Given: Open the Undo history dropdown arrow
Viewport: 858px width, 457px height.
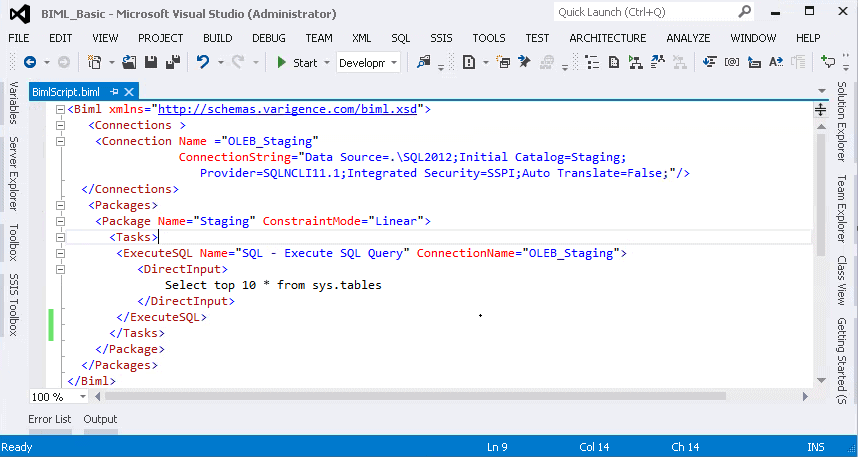Looking at the screenshot, I should pos(221,62).
